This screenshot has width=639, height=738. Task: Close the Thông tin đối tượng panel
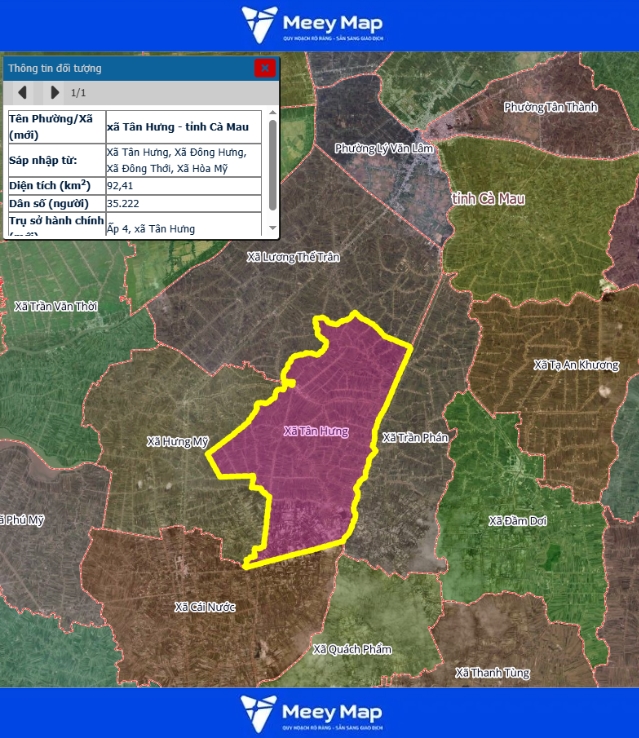pyautogui.click(x=265, y=68)
